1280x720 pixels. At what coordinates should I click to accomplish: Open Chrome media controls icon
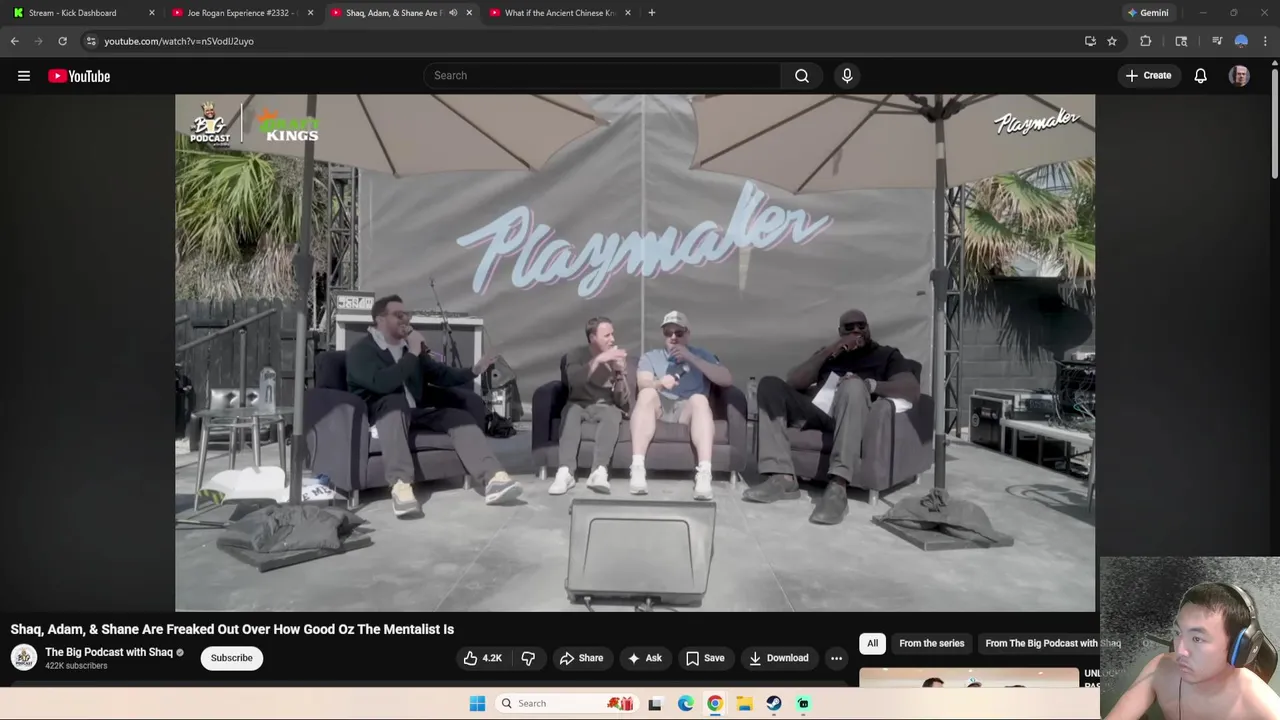(1217, 41)
